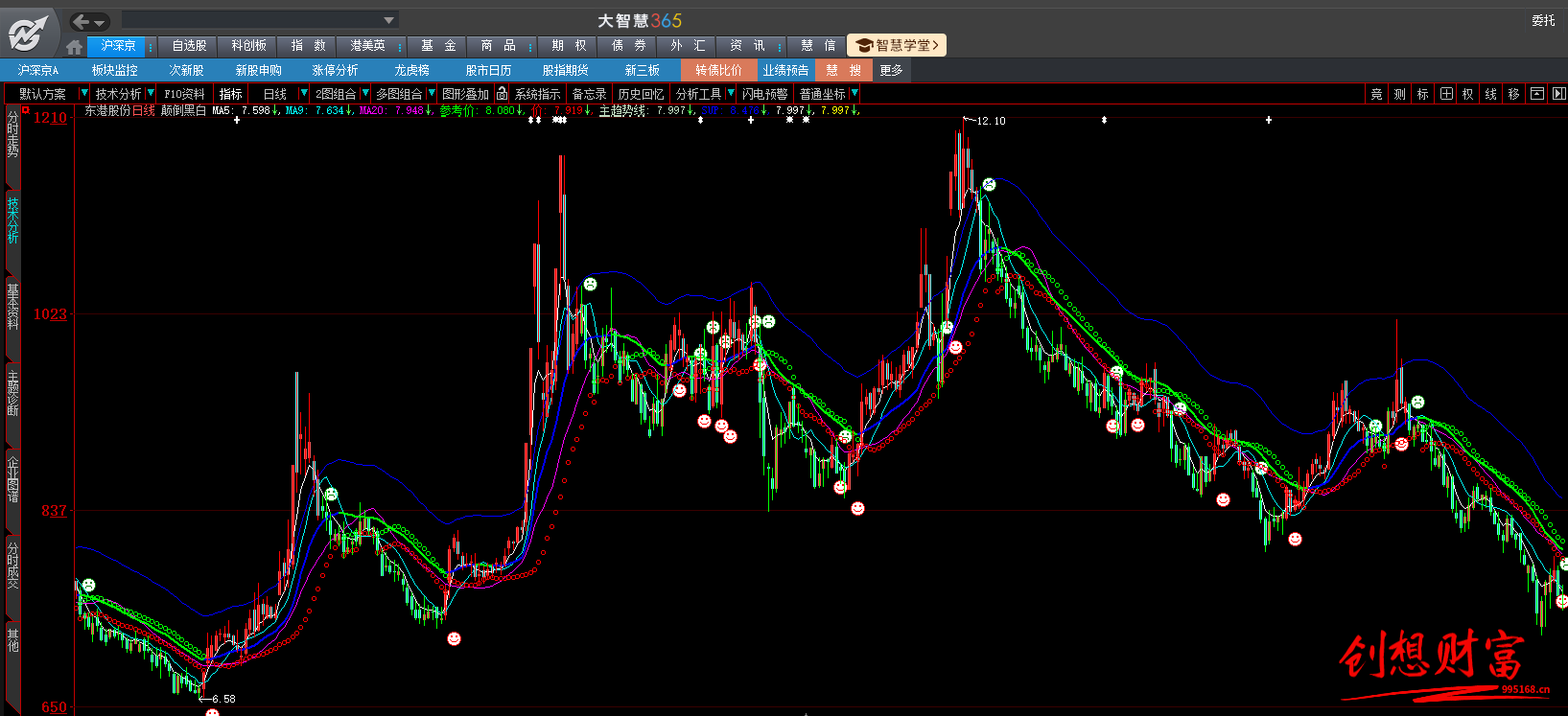Click the 备忘录 toolbar button
The image size is (1568, 716).
coord(589,94)
